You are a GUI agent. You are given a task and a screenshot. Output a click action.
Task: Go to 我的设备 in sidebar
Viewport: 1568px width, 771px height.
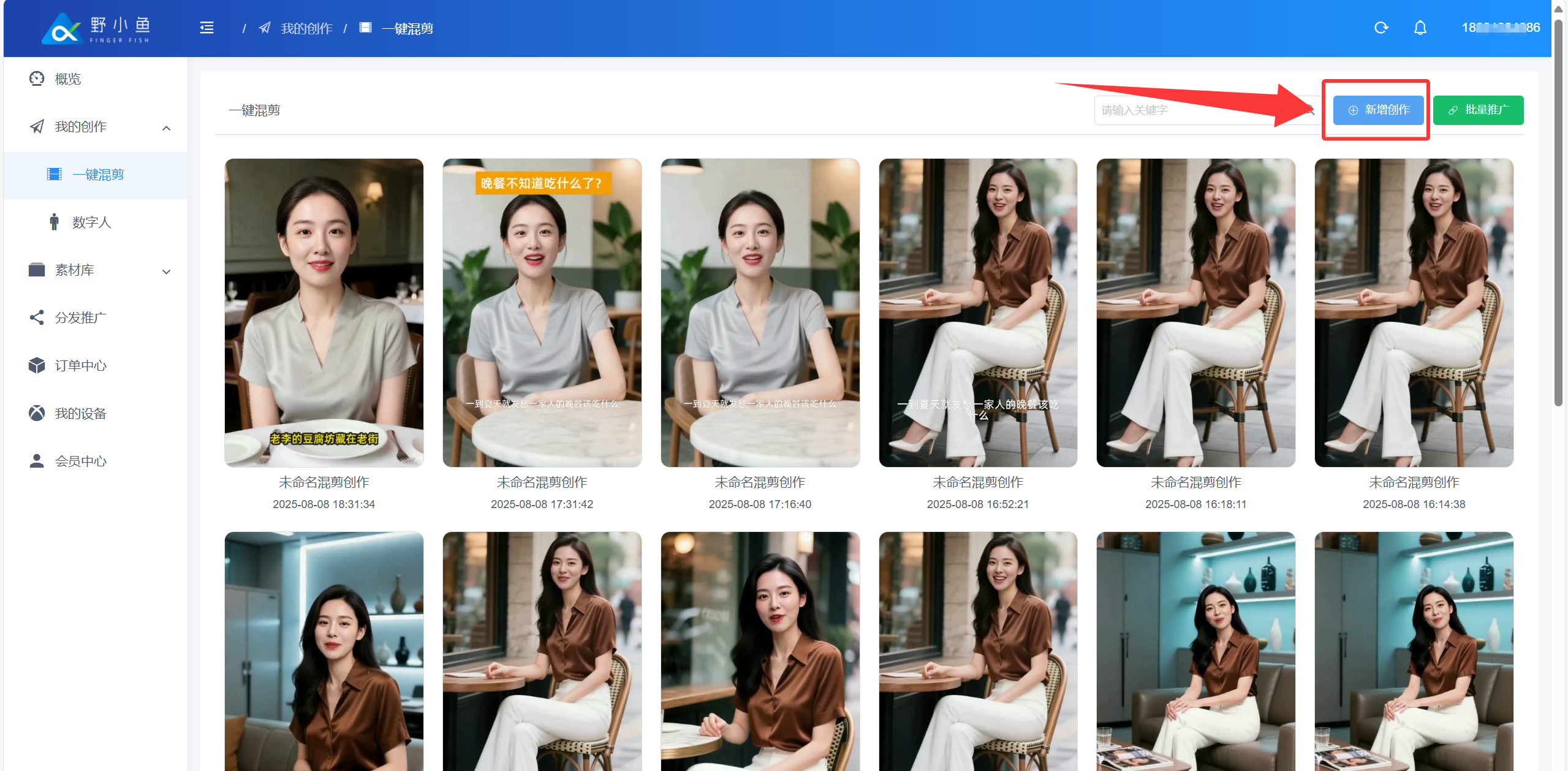80,414
